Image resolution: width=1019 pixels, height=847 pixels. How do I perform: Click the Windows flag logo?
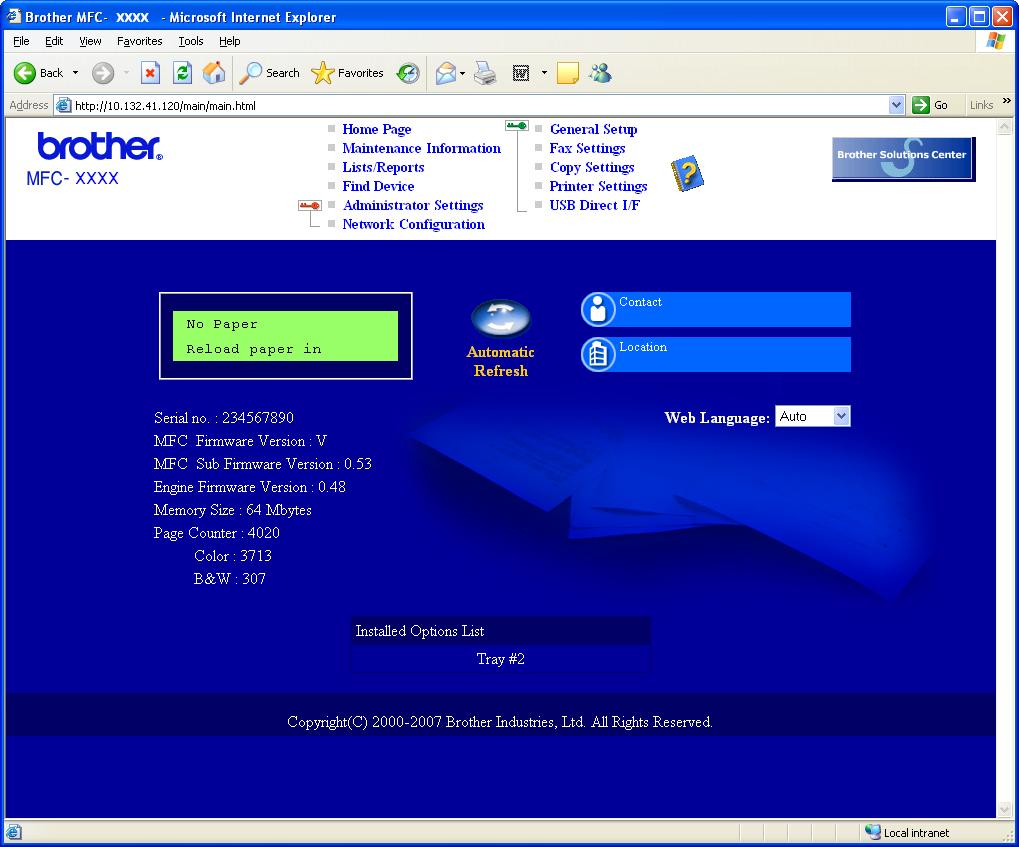pyautogui.click(x=995, y=41)
